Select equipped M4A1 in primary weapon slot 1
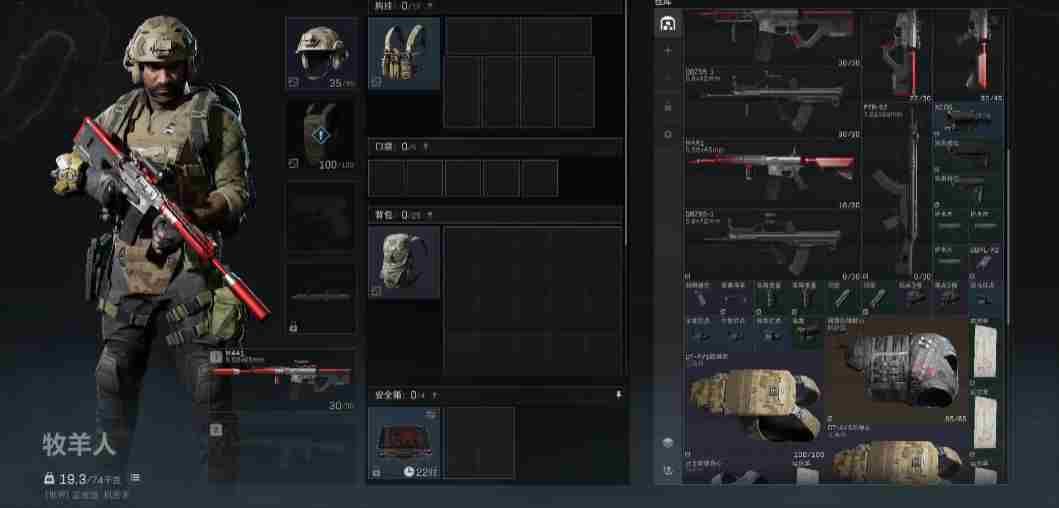Image resolution: width=1059 pixels, height=508 pixels. [x=282, y=380]
